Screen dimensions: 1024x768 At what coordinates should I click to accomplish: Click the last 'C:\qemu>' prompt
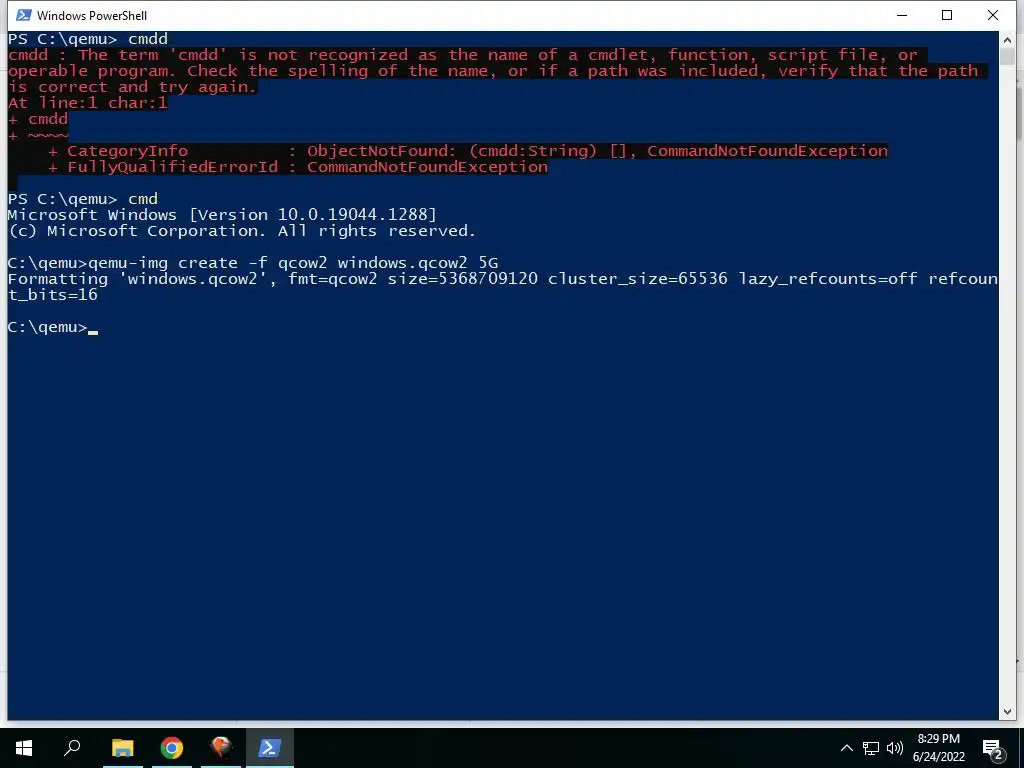[x=47, y=327]
